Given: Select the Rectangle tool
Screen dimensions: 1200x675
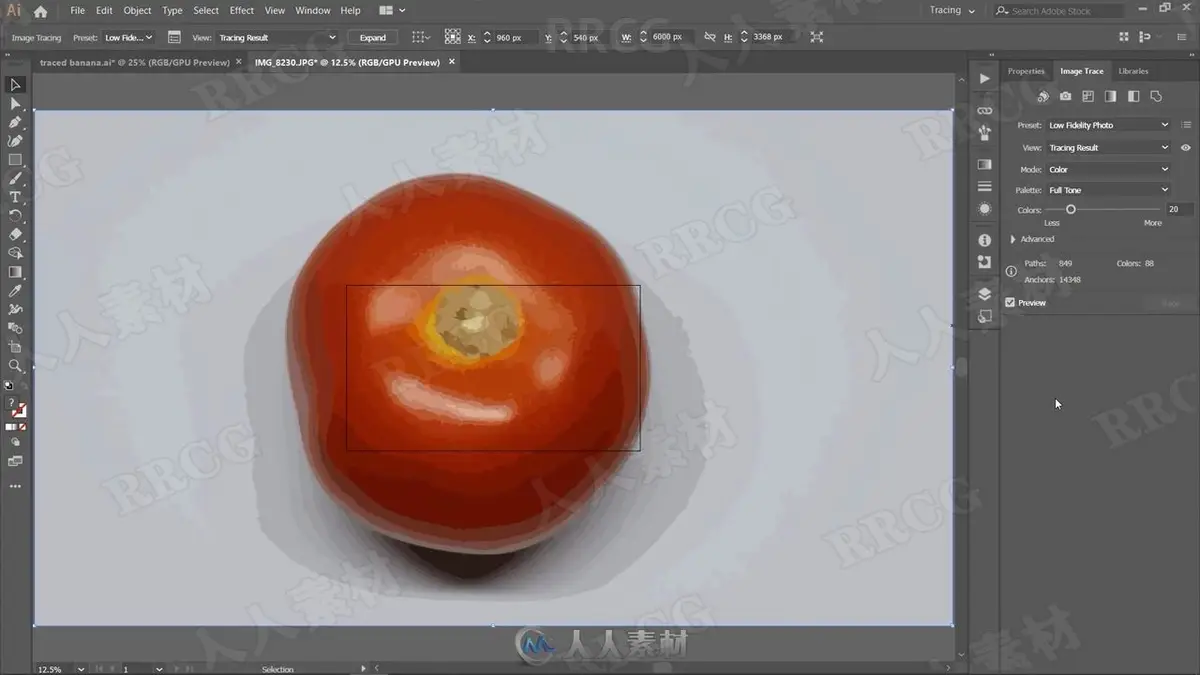Looking at the screenshot, I should point(15,160).
